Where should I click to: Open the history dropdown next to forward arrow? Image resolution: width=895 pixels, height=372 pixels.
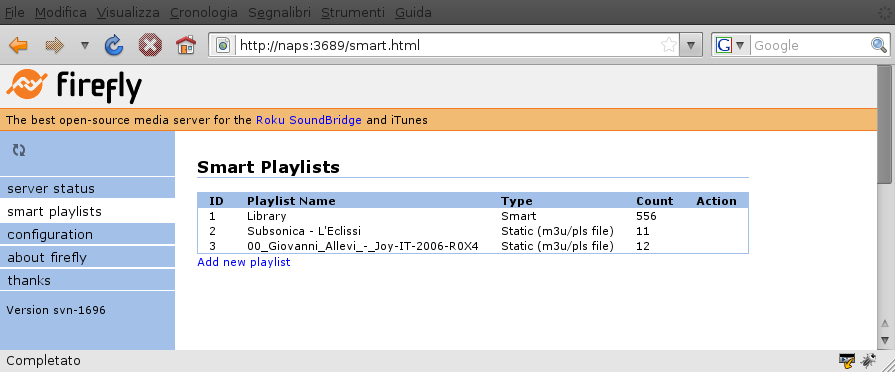[x=84, y=45]
